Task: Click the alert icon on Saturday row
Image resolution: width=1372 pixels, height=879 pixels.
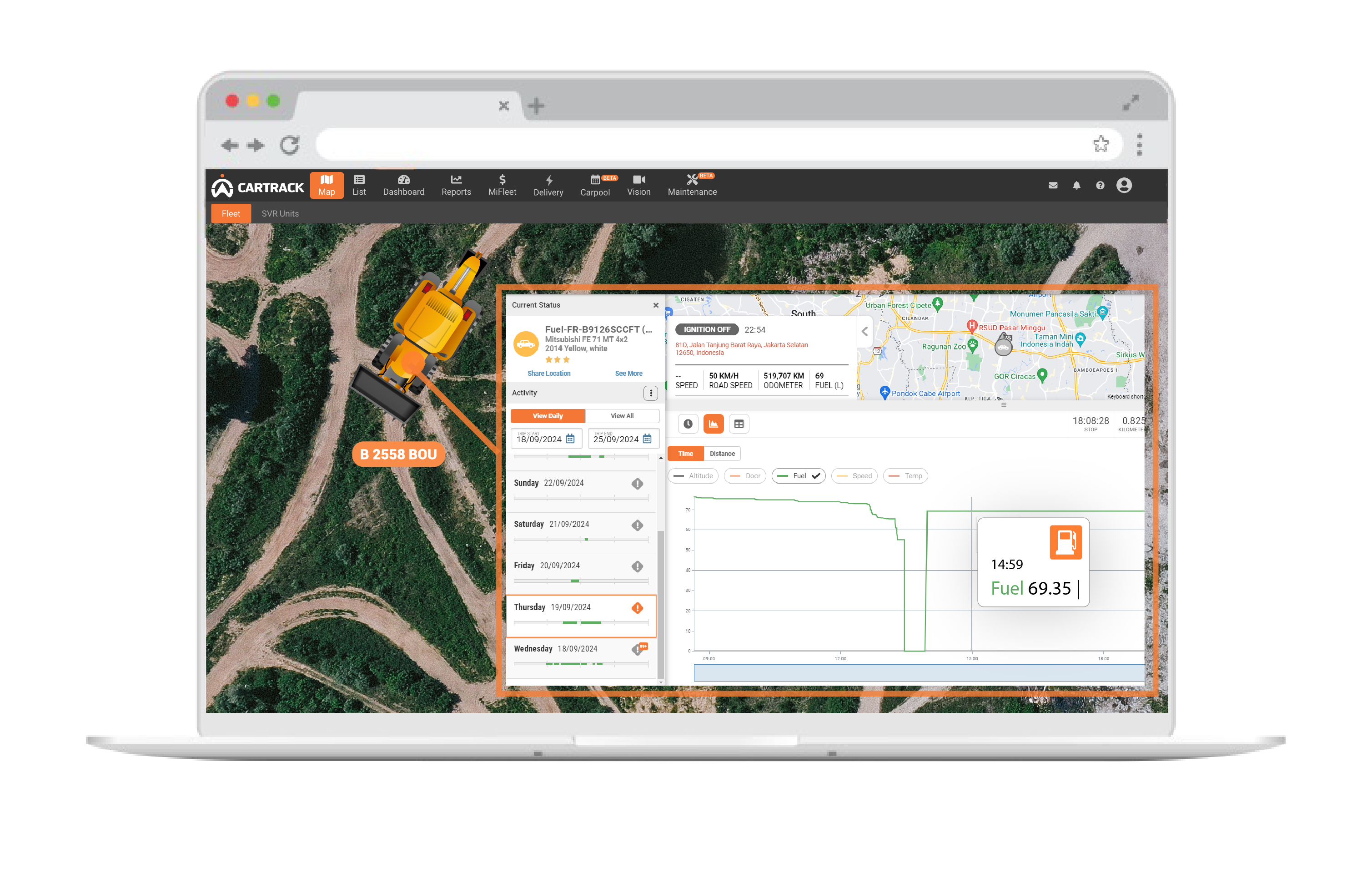Action: 637,525
